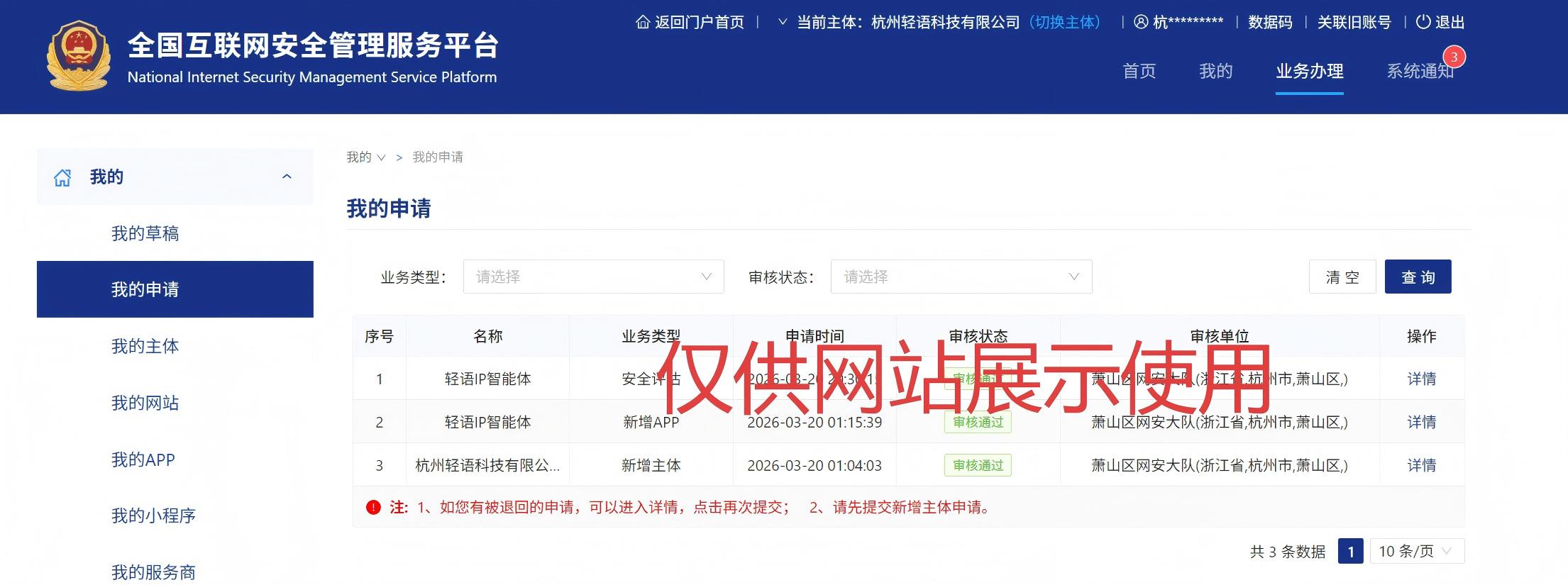Open 我的网站 in the sidebar
The image size is (1568, 585).
click(145, 403)
